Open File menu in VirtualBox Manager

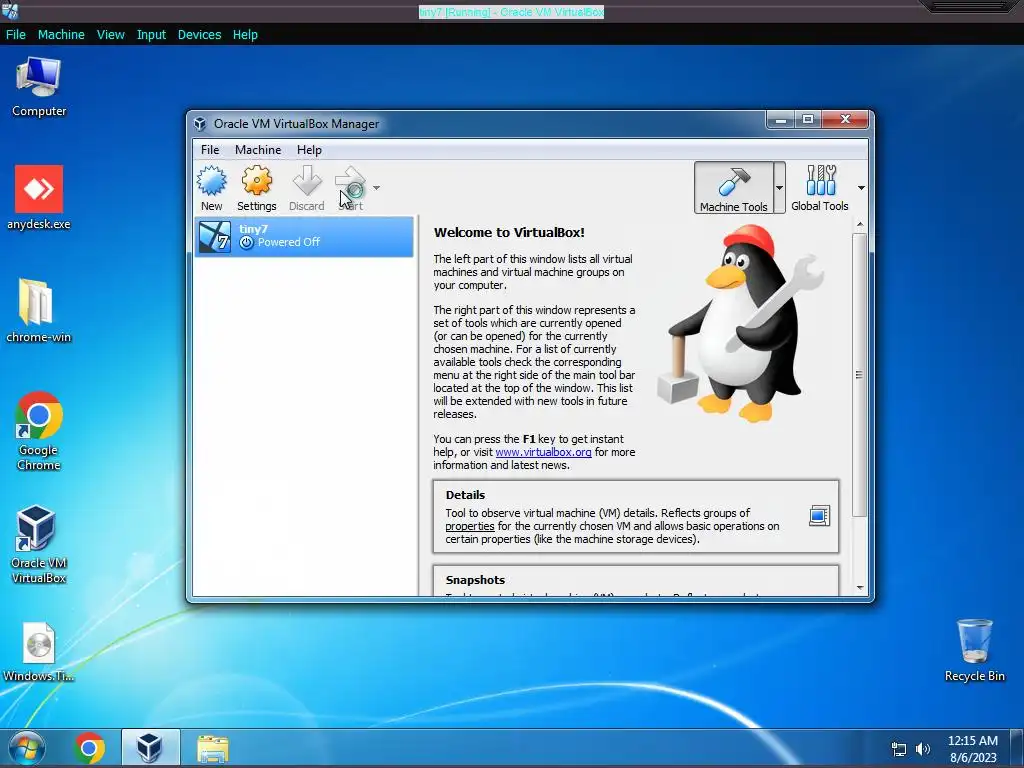point(210,150)
